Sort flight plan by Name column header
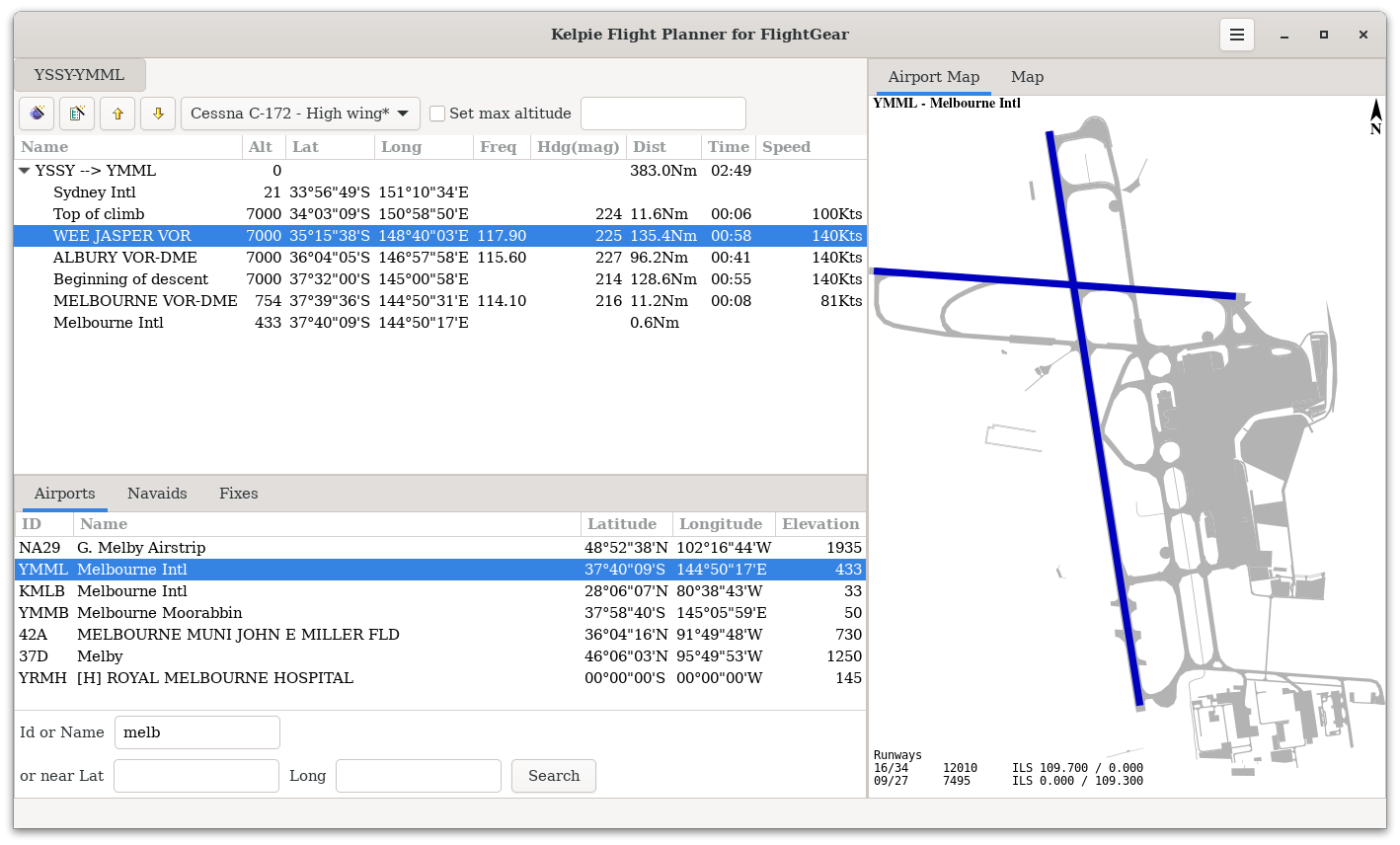The width and height of the screenshot is (1400, 845). pos(128,147)
